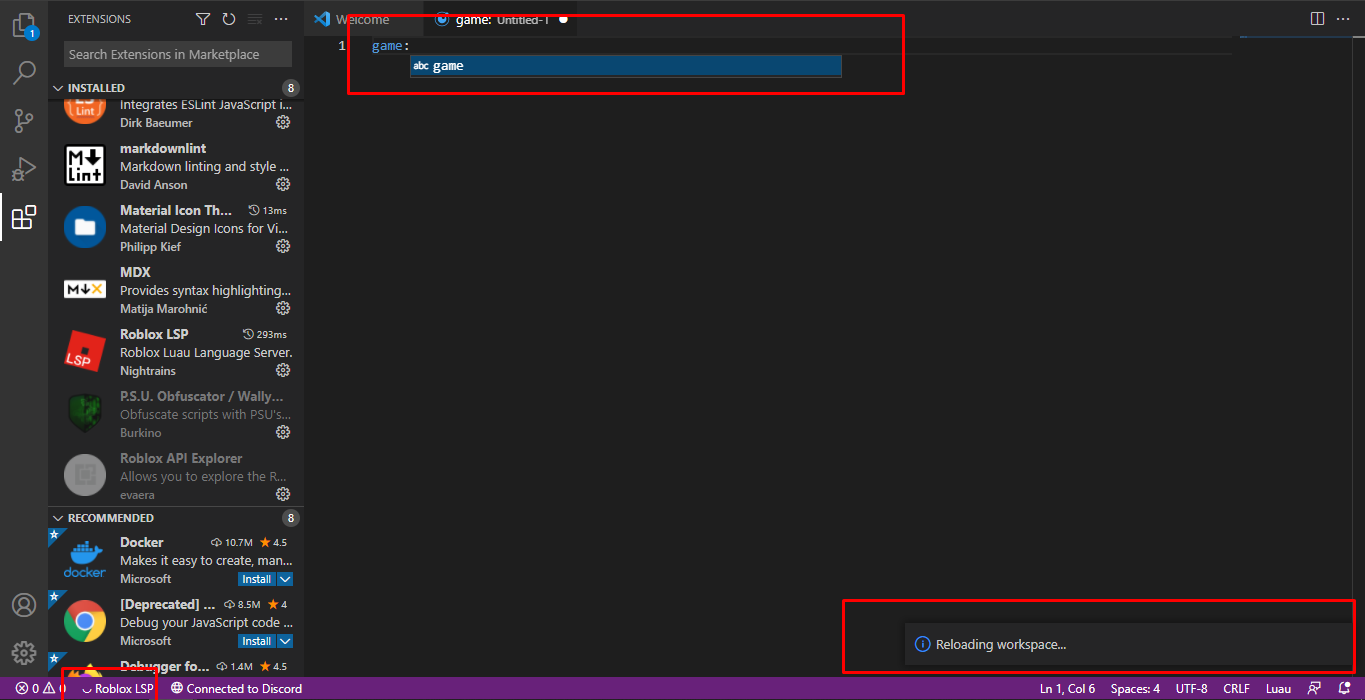Click the Filter Extensions funnel icon
This screenshot has height=700, width=1365.
tap(203, 18)
